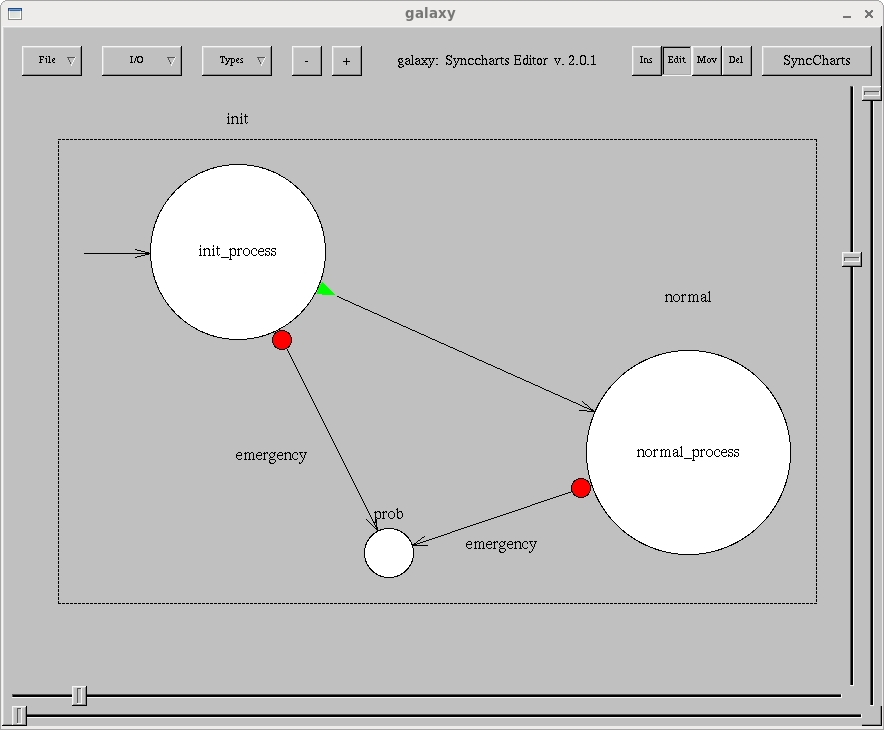Click the green triangle transition marker
Screen dimensions: 884x730
tap(325, 290)
